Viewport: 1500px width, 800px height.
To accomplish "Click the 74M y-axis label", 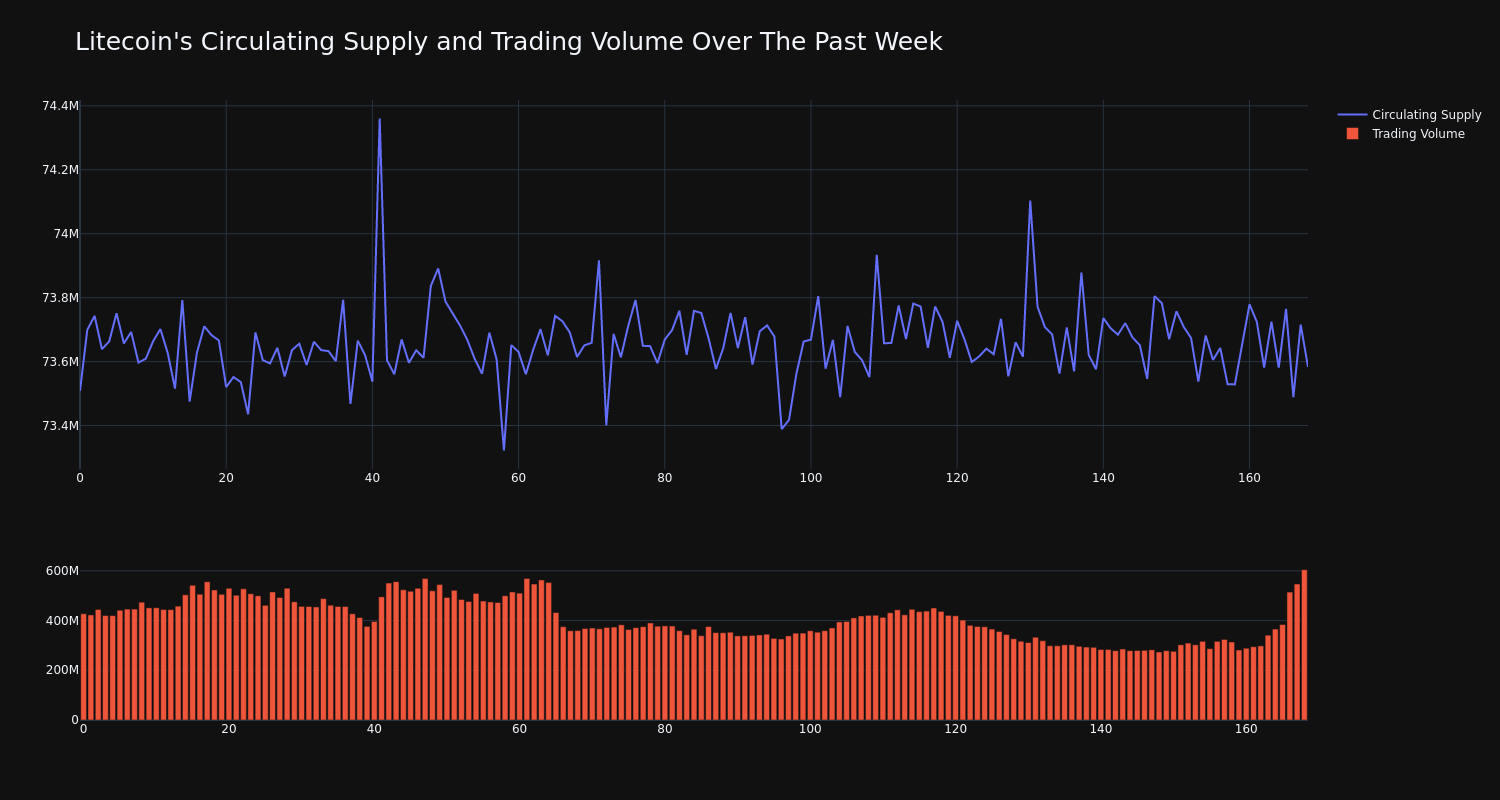I will (x=66, y=234).
